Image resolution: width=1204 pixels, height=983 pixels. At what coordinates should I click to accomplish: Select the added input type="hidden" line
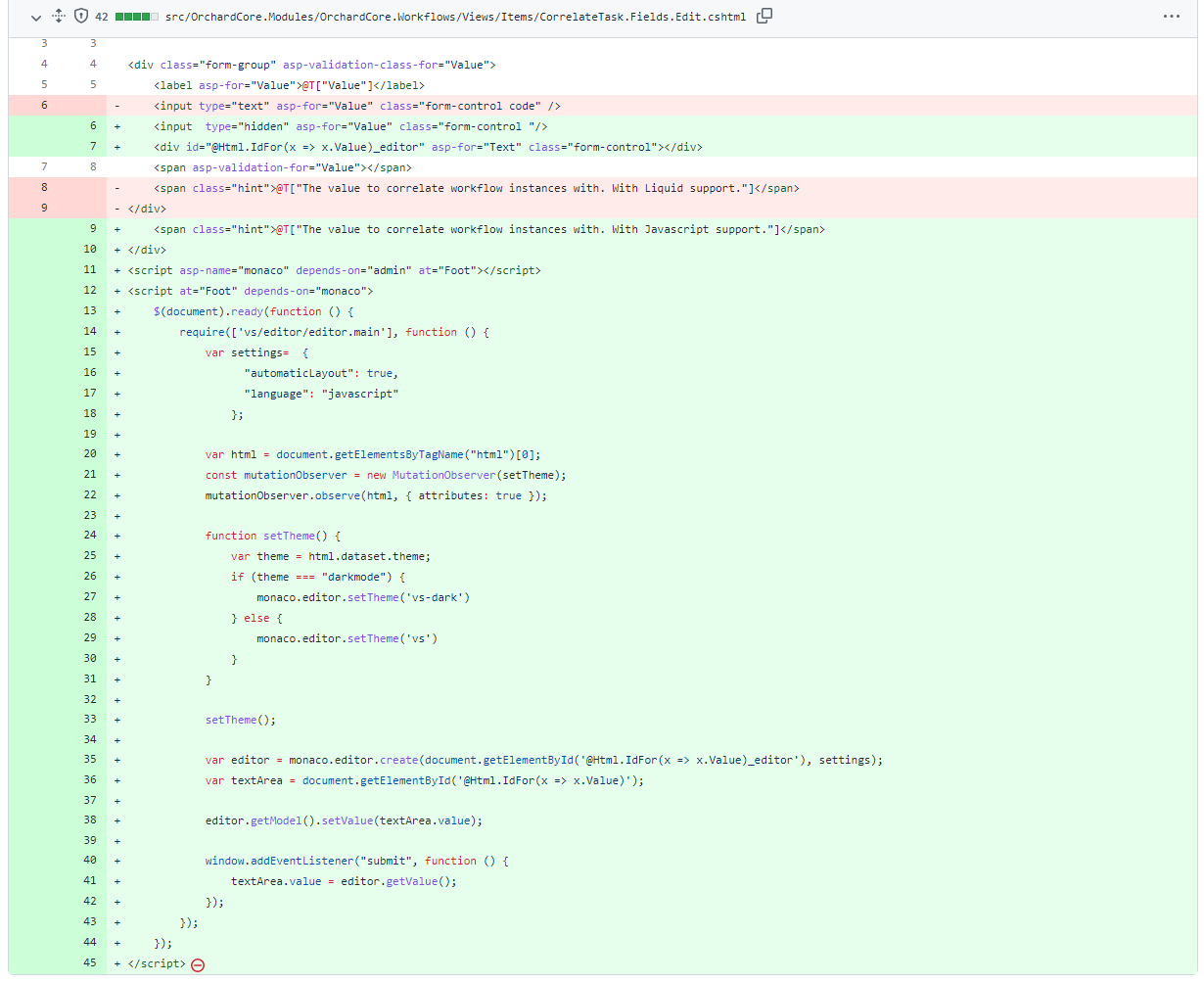(x=603, y=126)
